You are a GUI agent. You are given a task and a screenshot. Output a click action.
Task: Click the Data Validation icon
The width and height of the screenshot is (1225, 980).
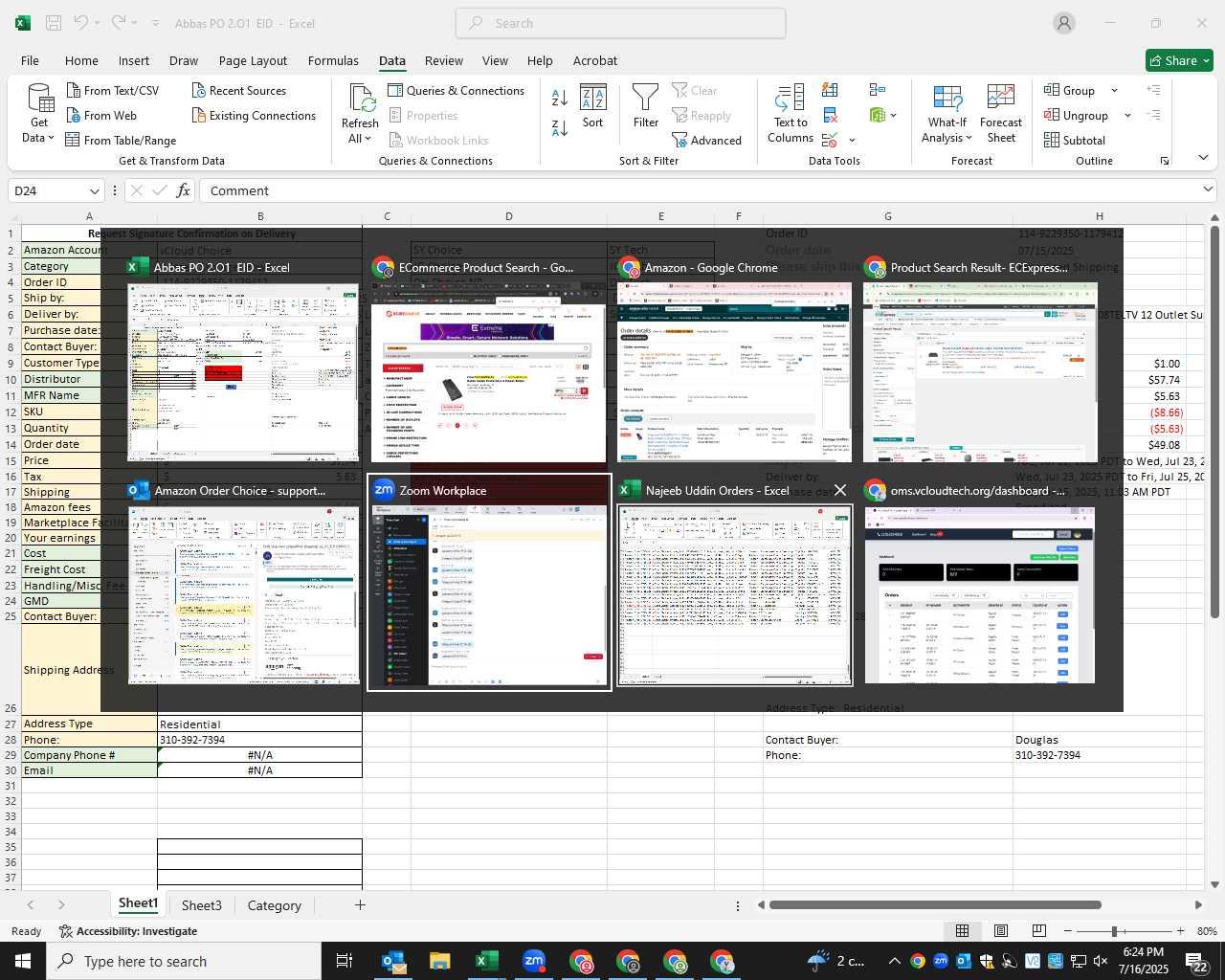(x=830, y=140)
